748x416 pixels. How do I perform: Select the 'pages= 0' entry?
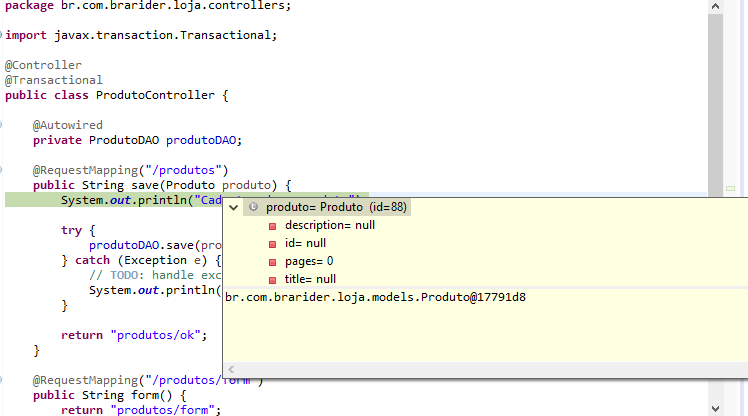pos(309,261)
